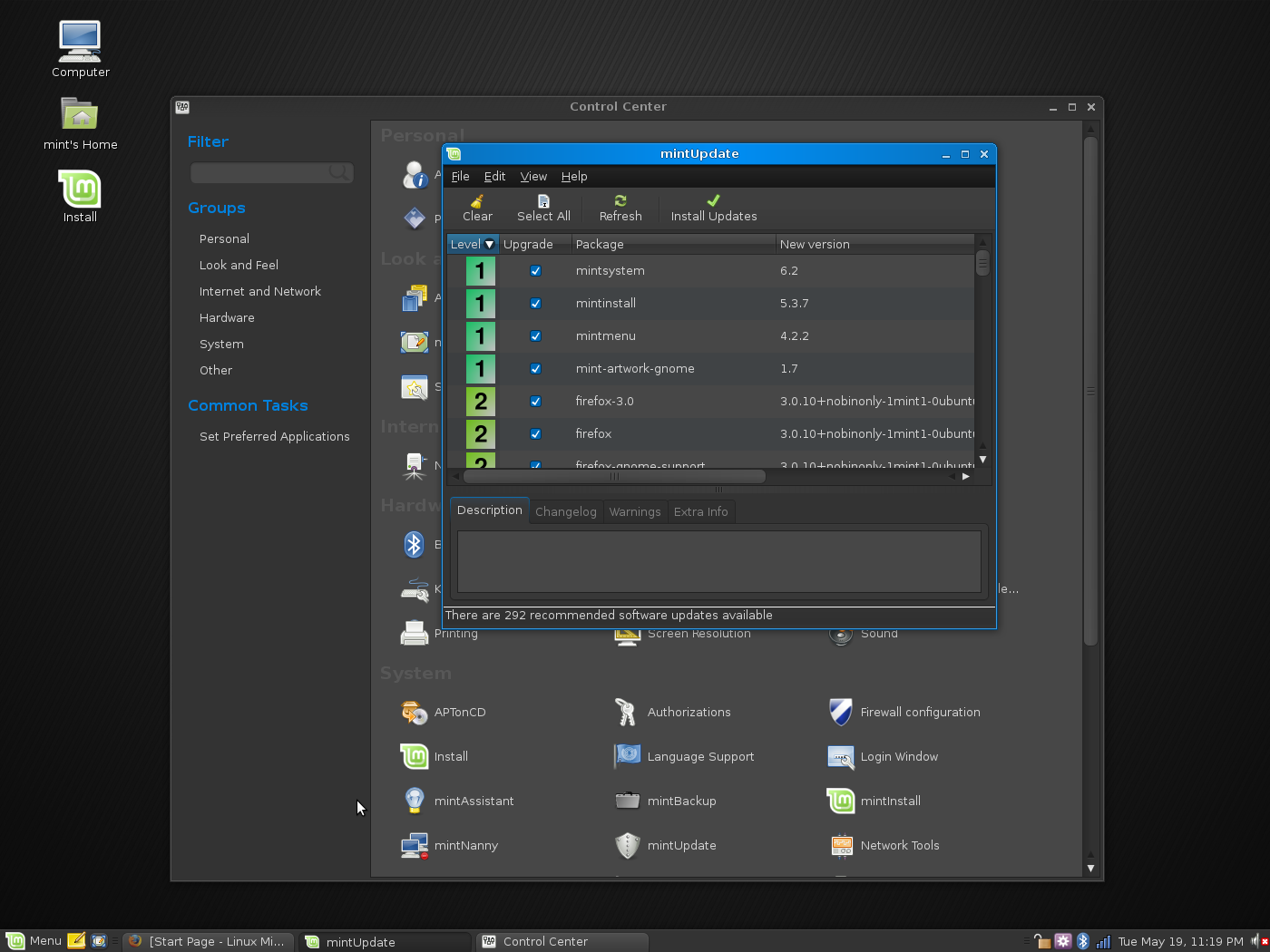
Task: Click version 5.3.7 for mintinstall
Action: click(794, 304)
